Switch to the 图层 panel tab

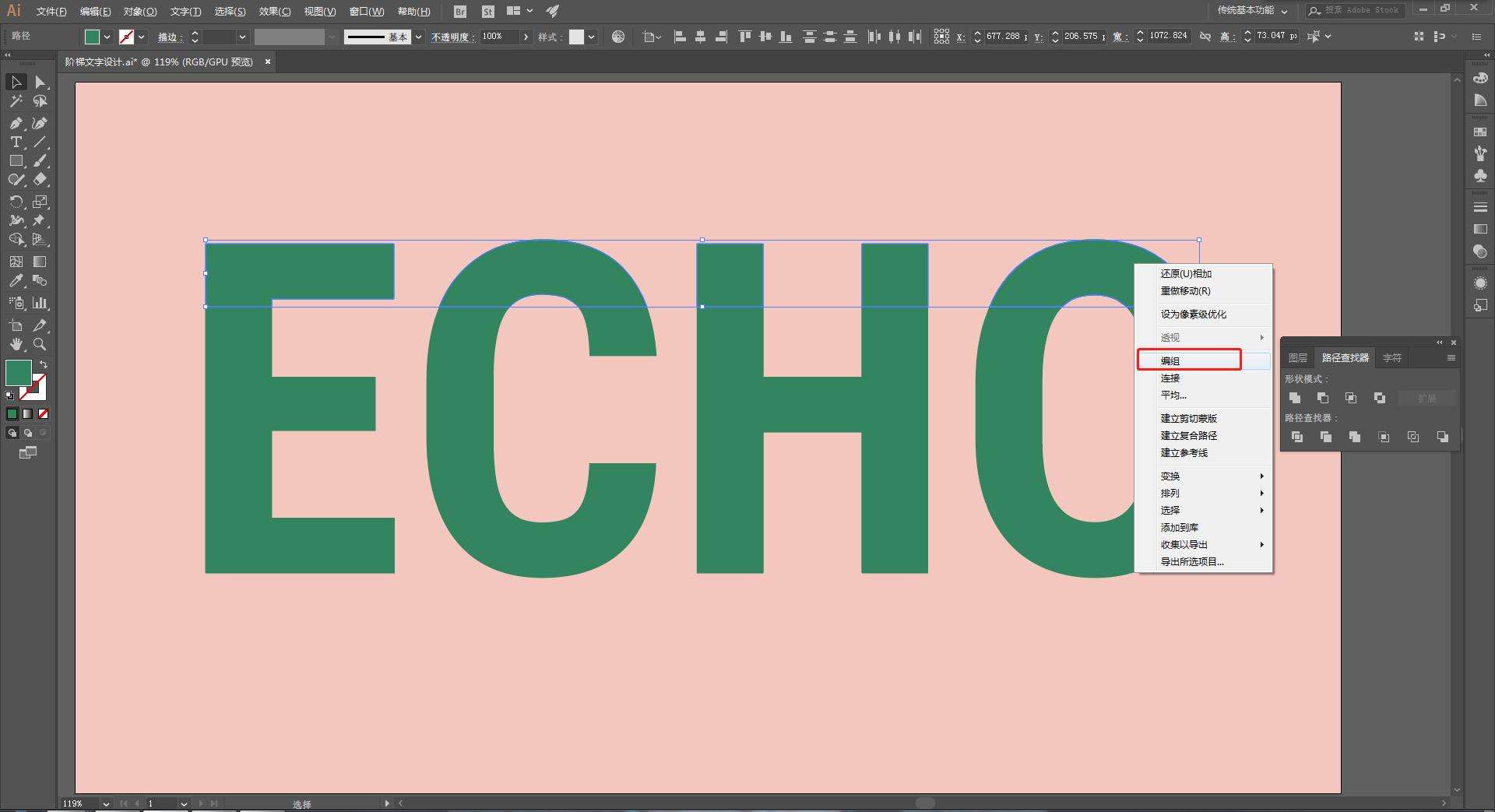[x=1298, y=358]
